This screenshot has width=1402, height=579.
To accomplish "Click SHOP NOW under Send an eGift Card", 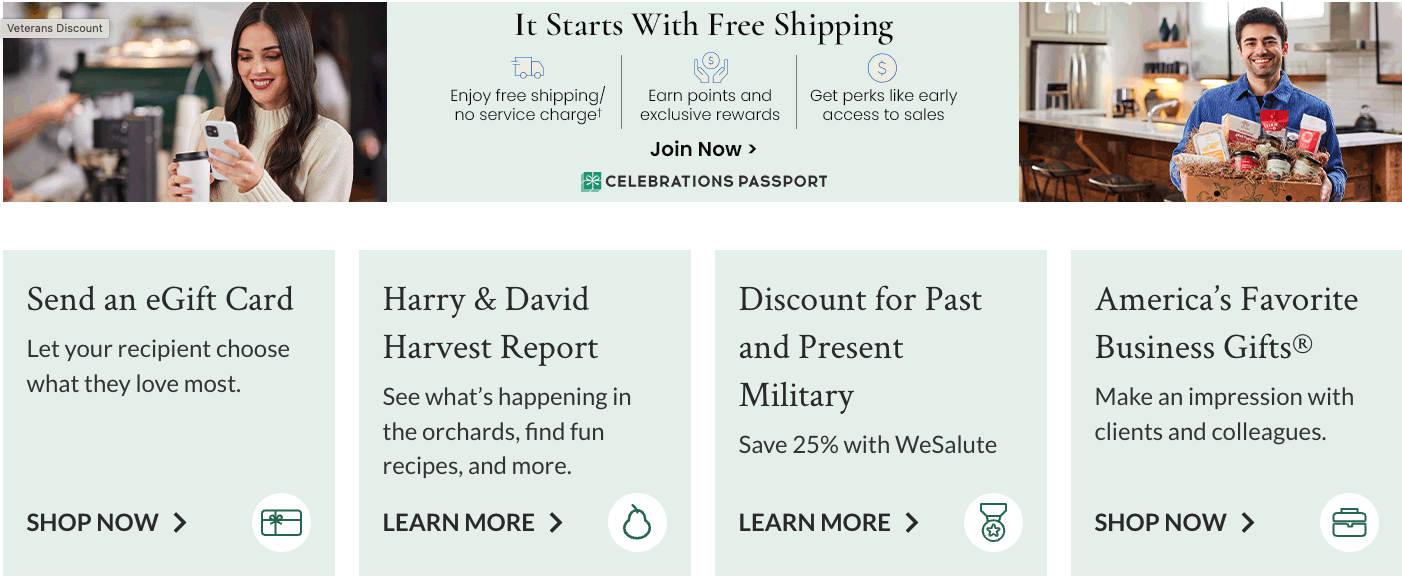I will point(107,522).
